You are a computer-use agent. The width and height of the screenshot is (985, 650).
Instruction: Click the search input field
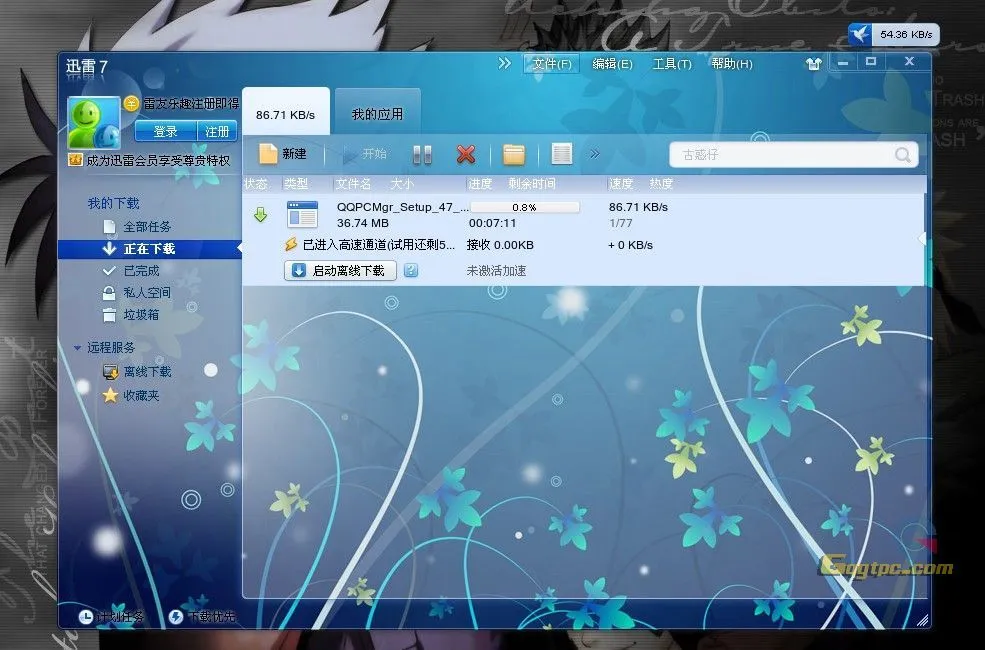point(780,155)
